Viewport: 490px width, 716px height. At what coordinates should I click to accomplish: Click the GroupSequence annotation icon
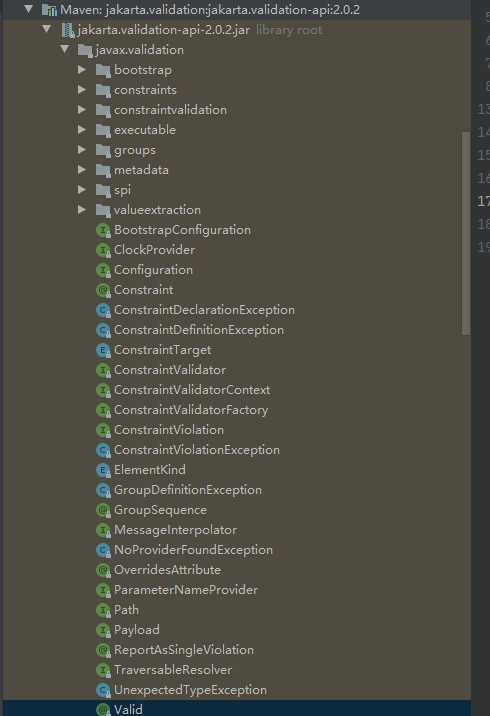[103, 510]
